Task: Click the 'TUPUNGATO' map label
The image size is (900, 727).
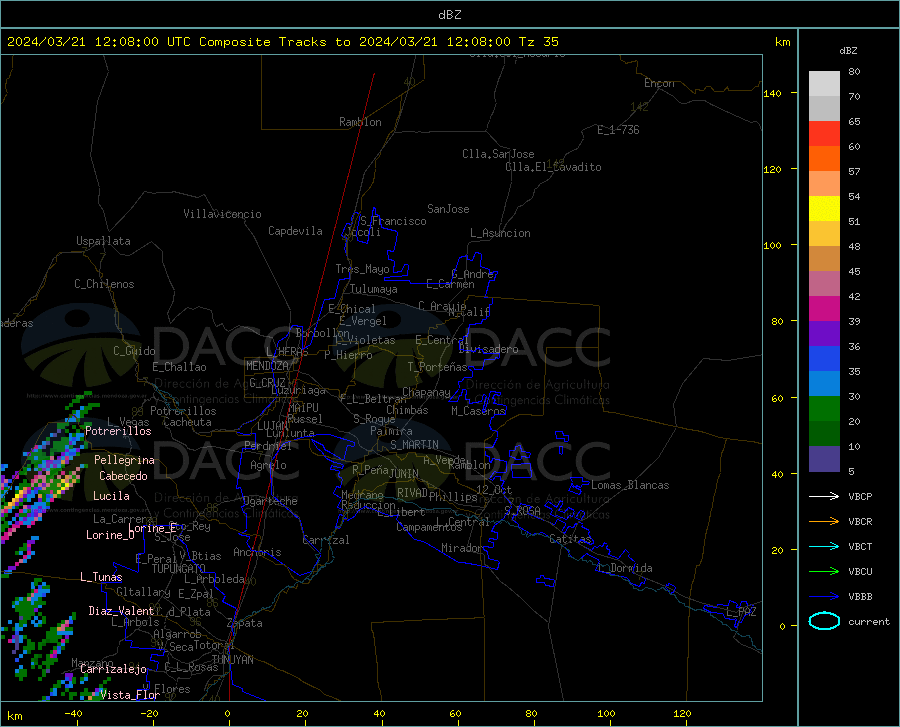Action: click(179, 569)
